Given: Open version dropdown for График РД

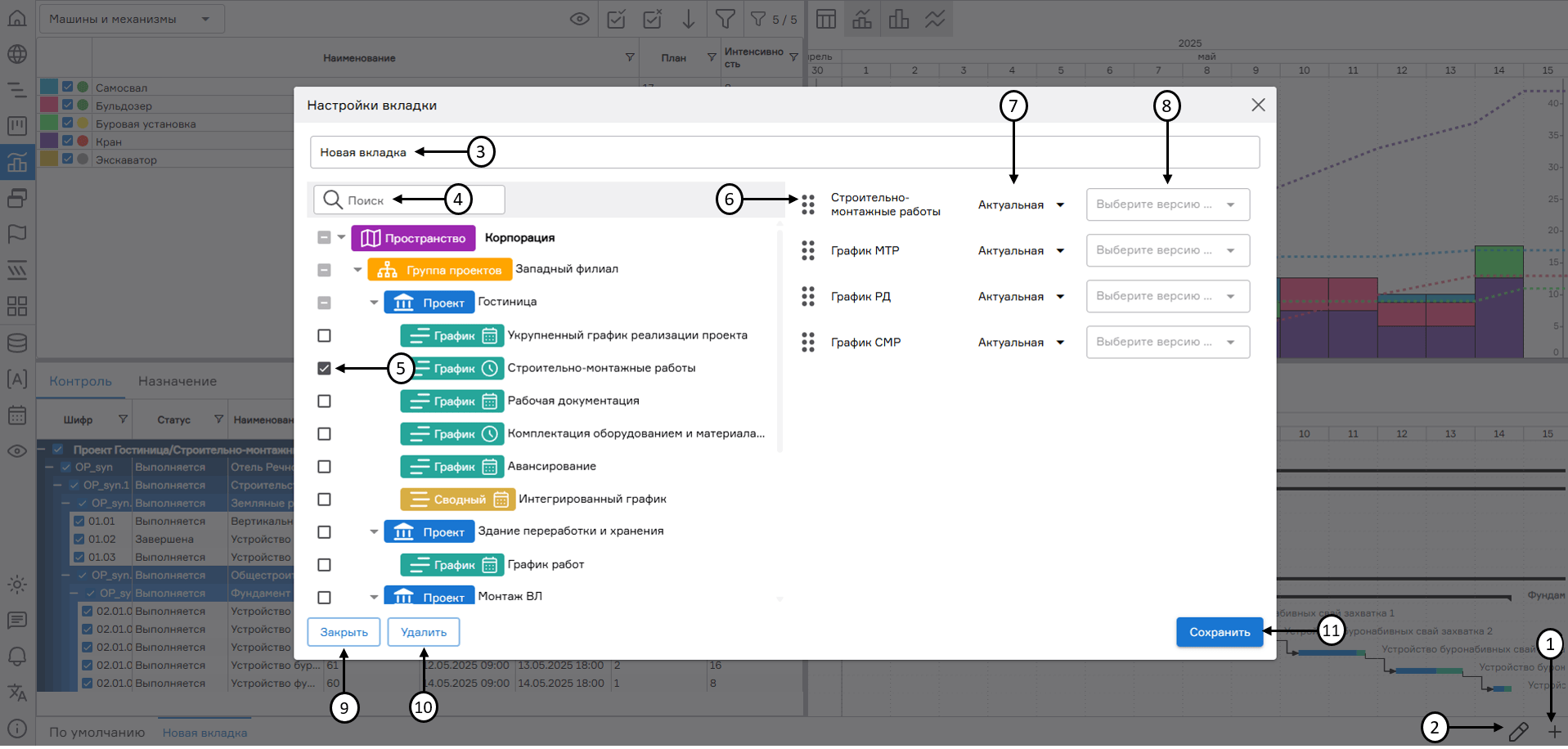Looking at the screenshot, I should click(x=1167, y=296).
